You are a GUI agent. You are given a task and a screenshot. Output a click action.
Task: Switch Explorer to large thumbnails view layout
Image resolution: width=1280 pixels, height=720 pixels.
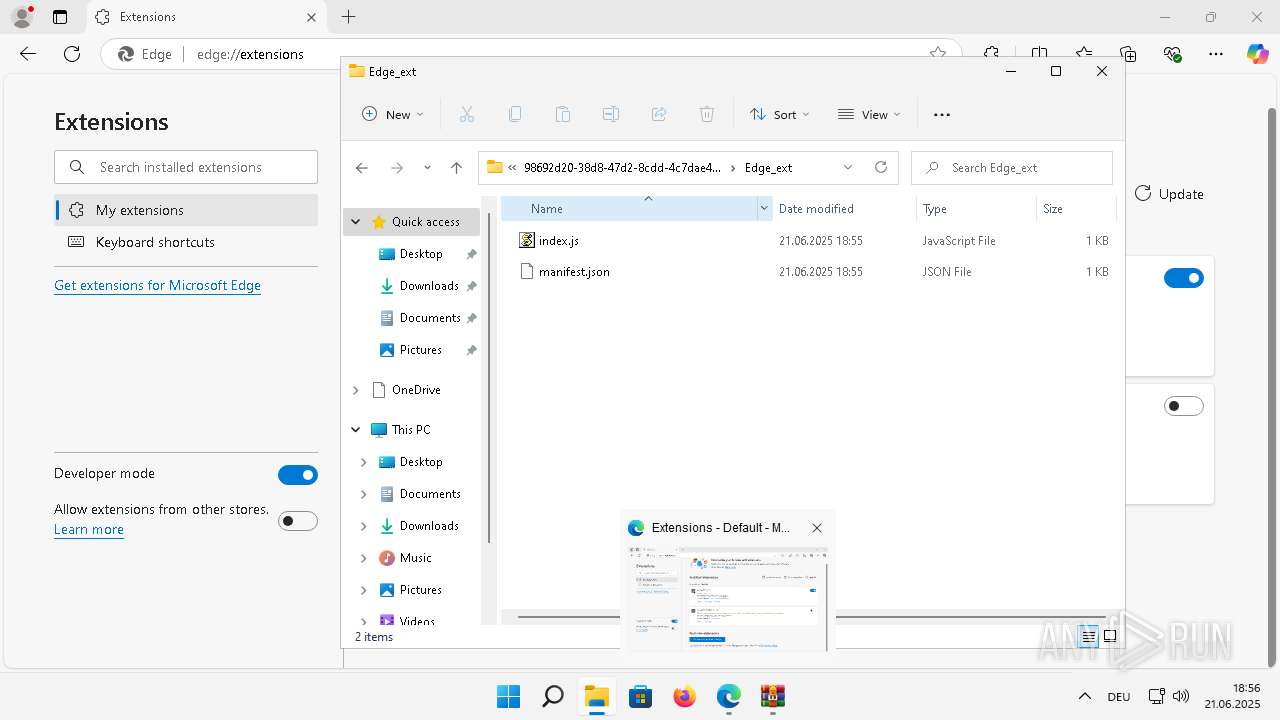point(1110,636)
